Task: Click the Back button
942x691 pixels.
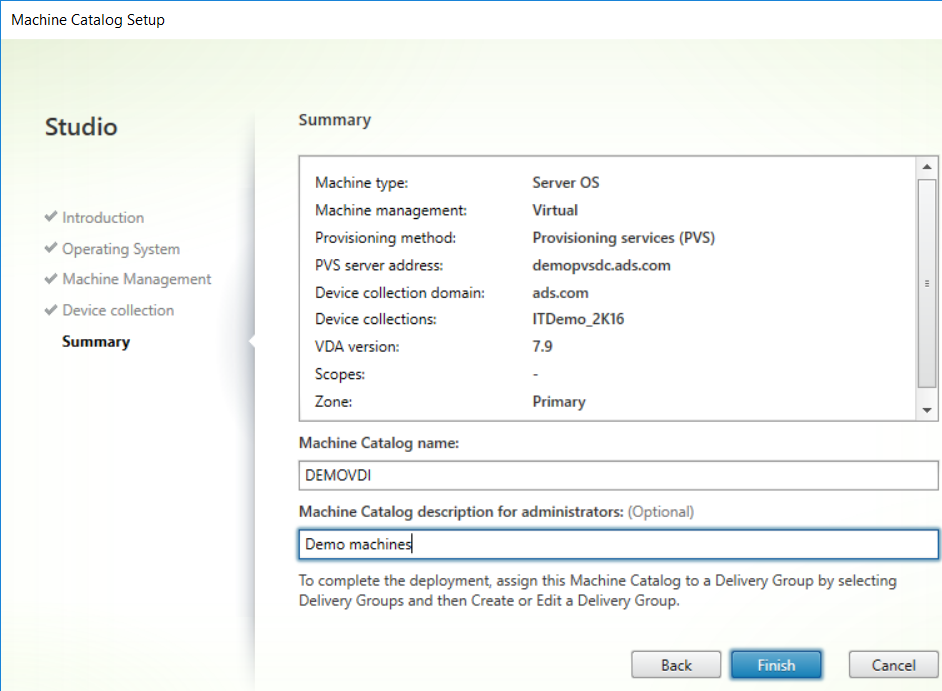Action: 676,665
